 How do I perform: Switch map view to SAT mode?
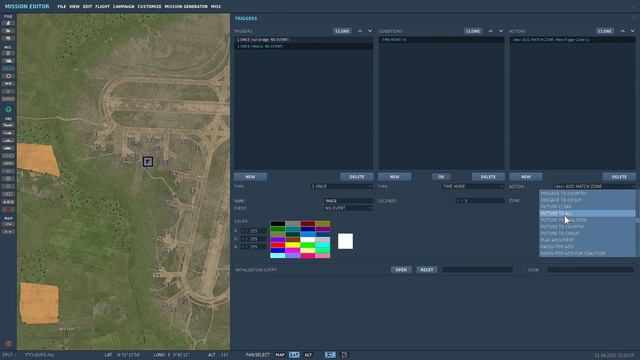[294, 355]
